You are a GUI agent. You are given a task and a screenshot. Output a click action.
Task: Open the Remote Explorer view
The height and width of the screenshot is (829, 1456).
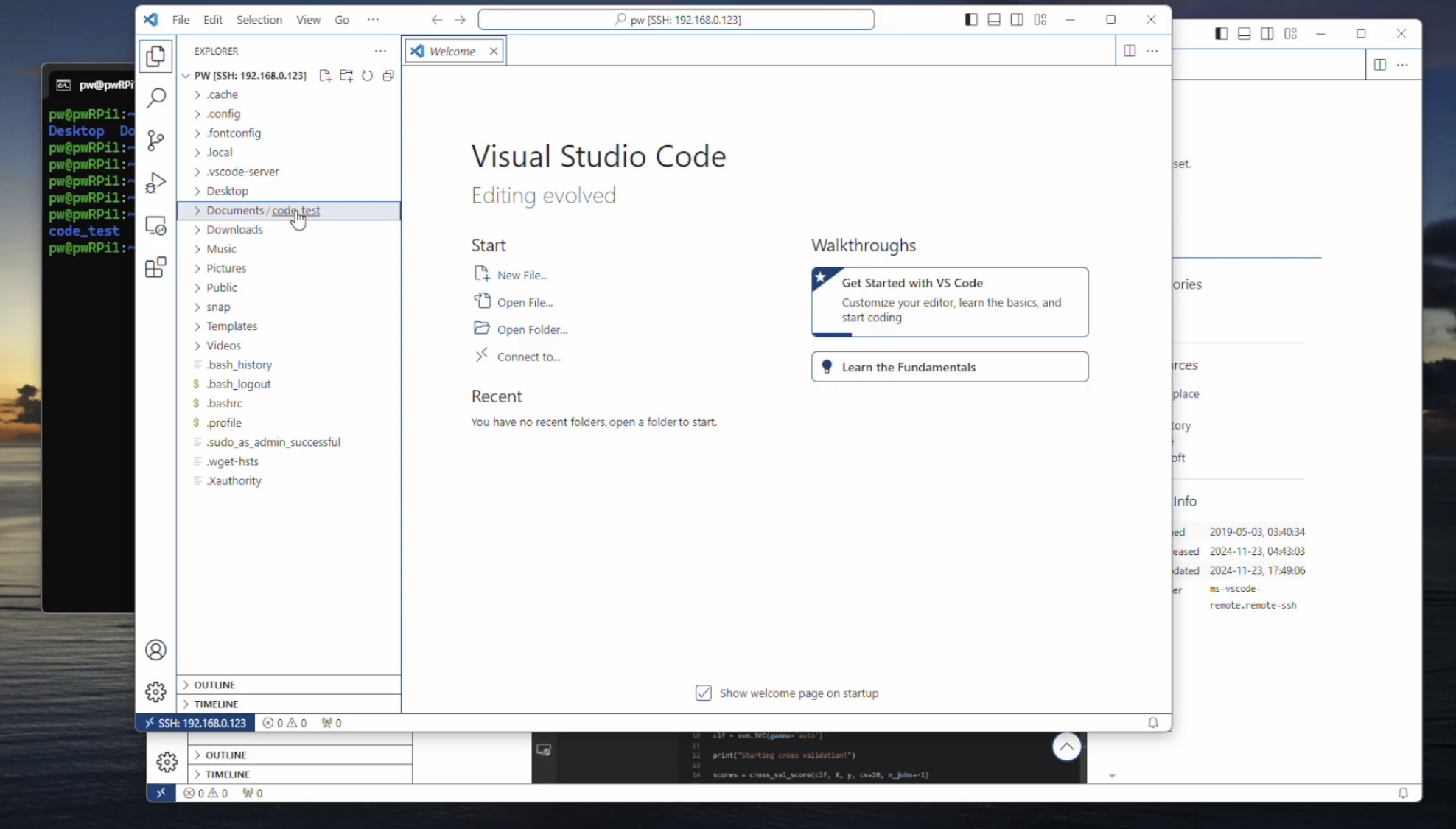(x=155, y=225)
